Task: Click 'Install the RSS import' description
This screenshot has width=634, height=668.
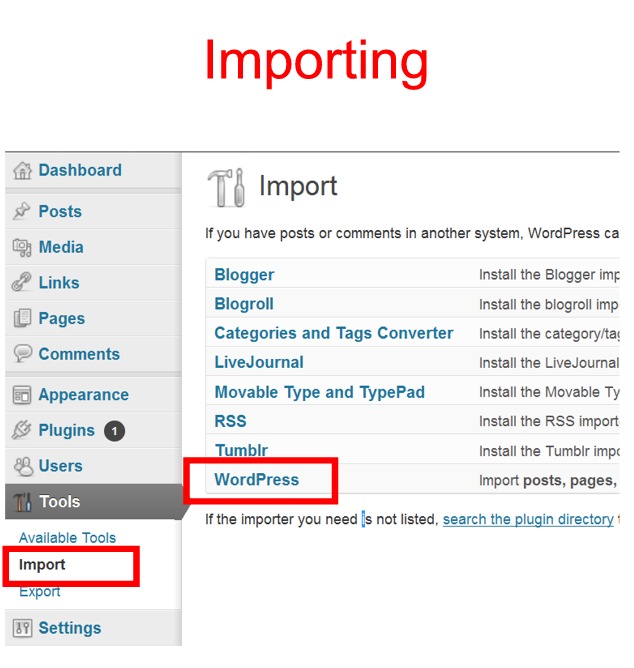Action: [549, 421]
